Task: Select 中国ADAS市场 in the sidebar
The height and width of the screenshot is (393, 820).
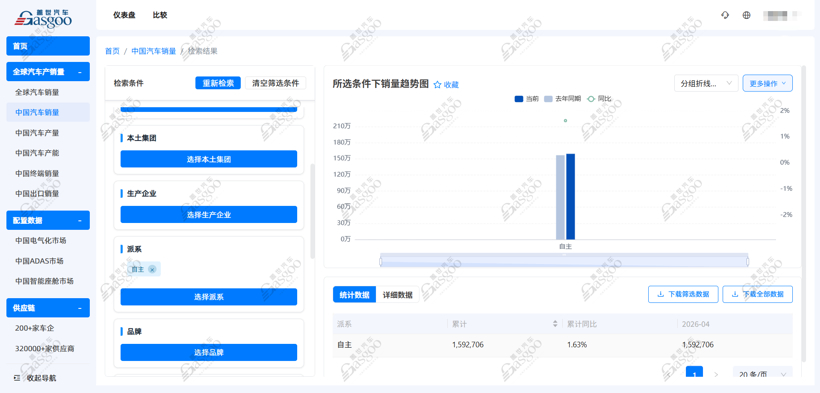Action: pos(48,261)
